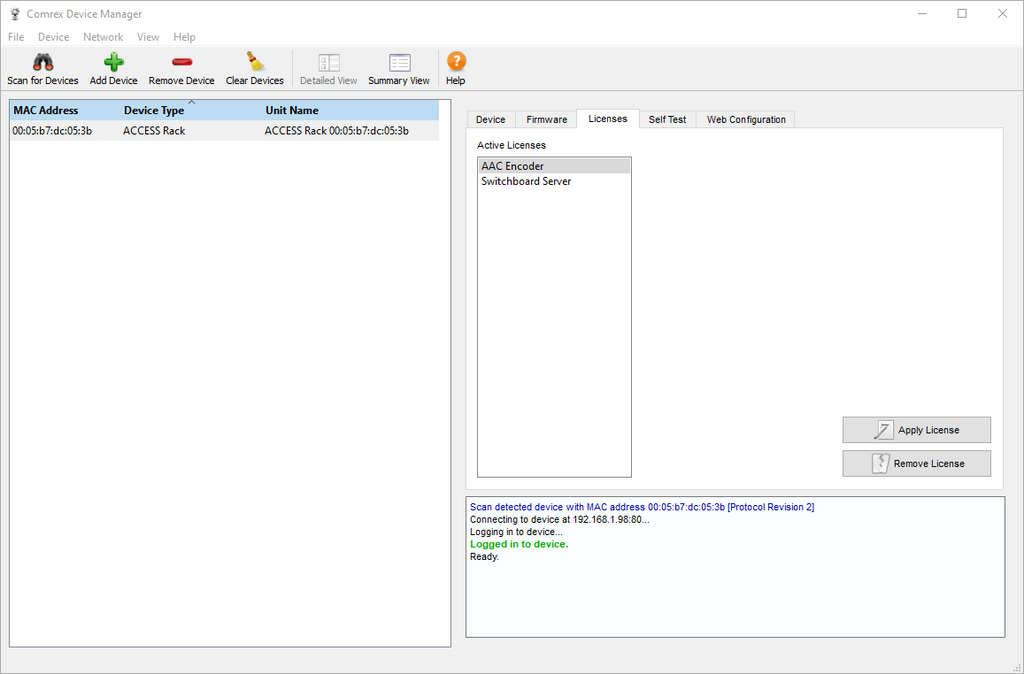Open the Web Configuration tab
The height and width of the screenshot is (674, 1024).
(746, 119)
